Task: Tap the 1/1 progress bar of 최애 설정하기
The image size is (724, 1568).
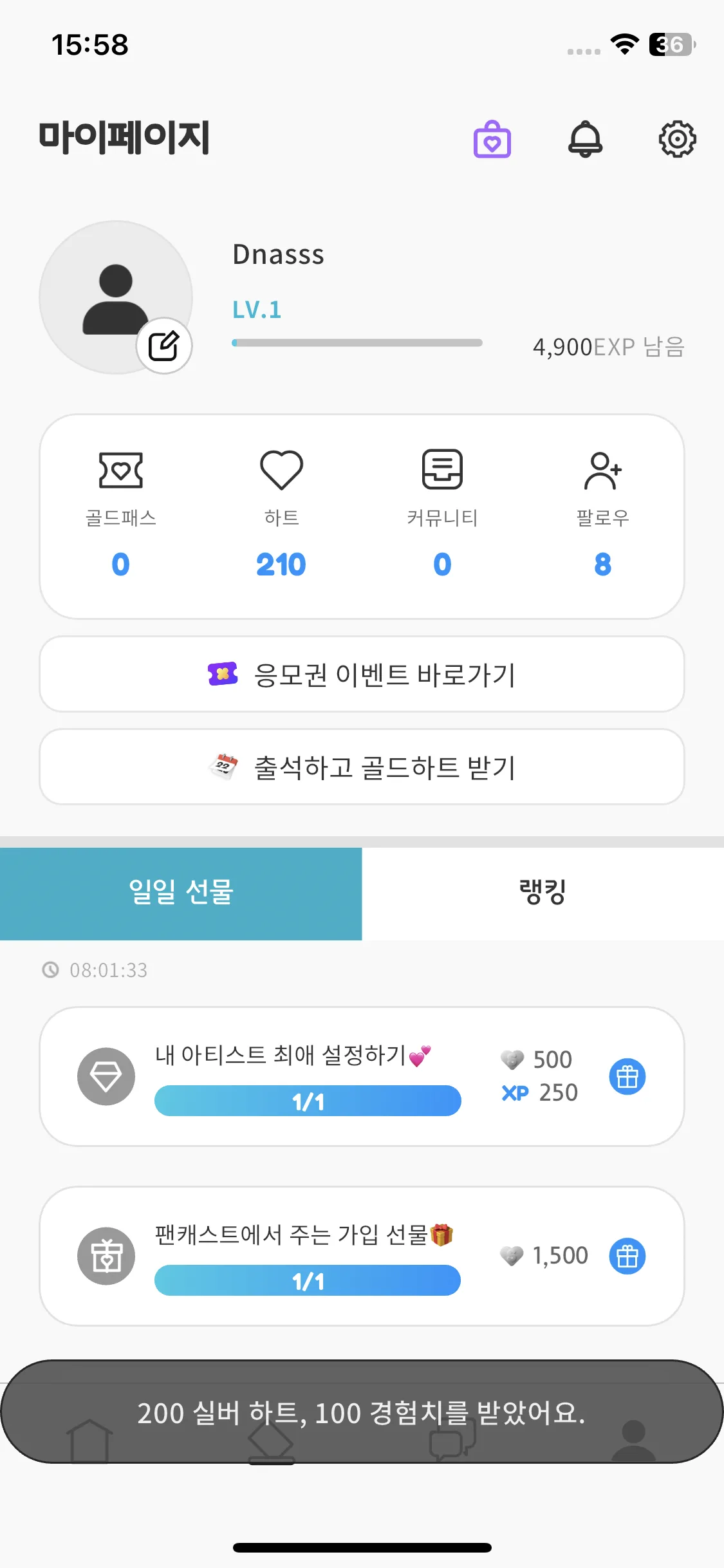Action: (308, 1101)
